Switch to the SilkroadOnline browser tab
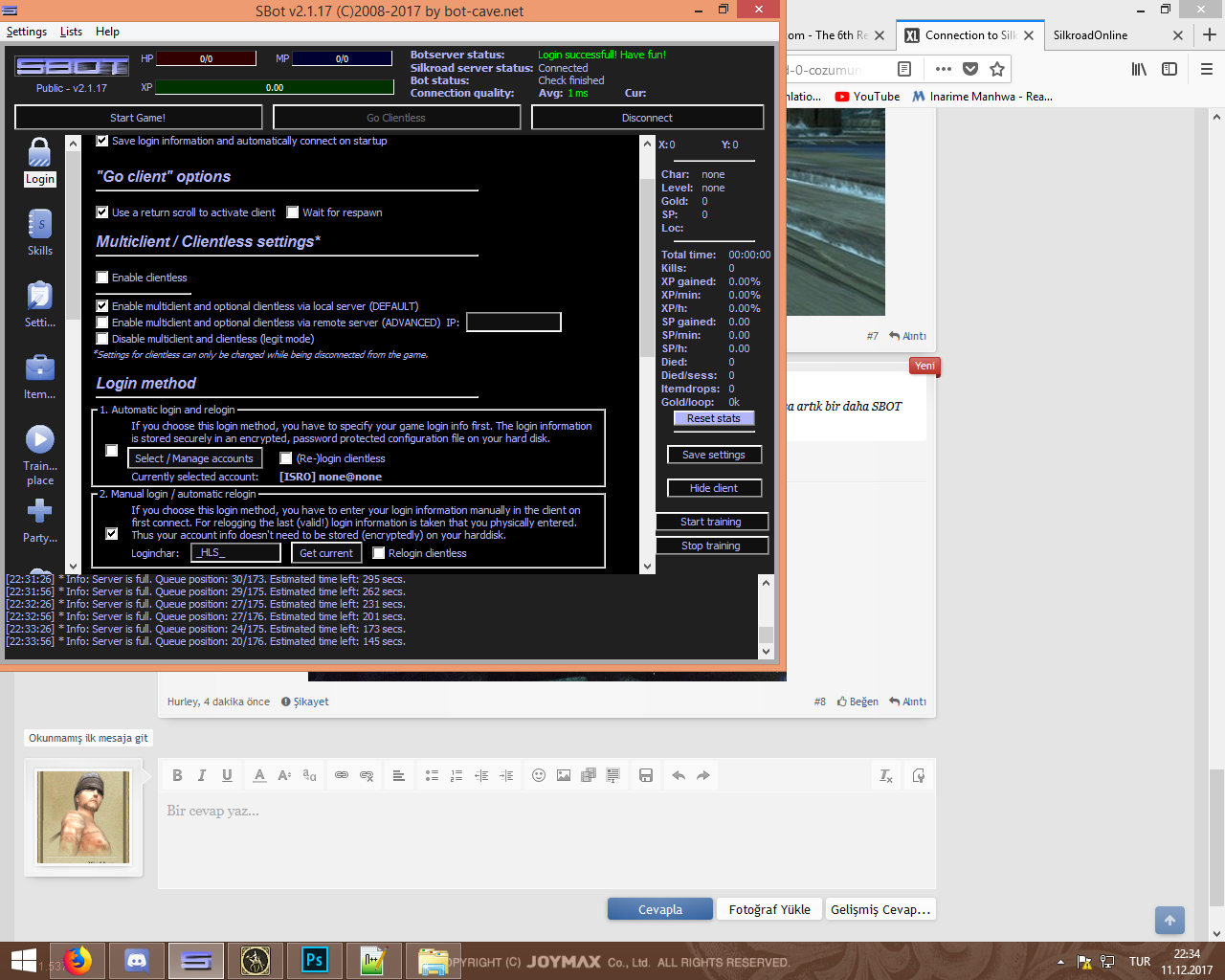 point(1091,35)
